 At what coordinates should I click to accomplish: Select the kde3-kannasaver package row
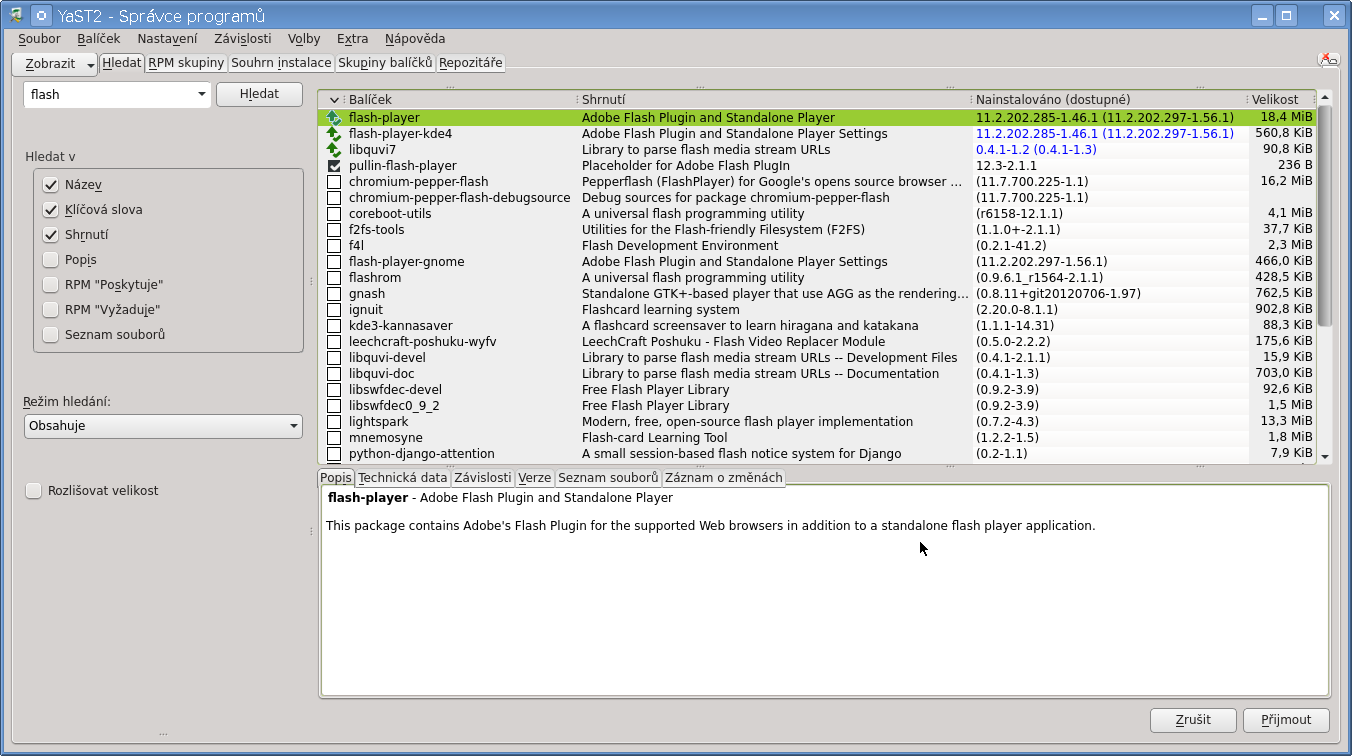pos(817,326)
